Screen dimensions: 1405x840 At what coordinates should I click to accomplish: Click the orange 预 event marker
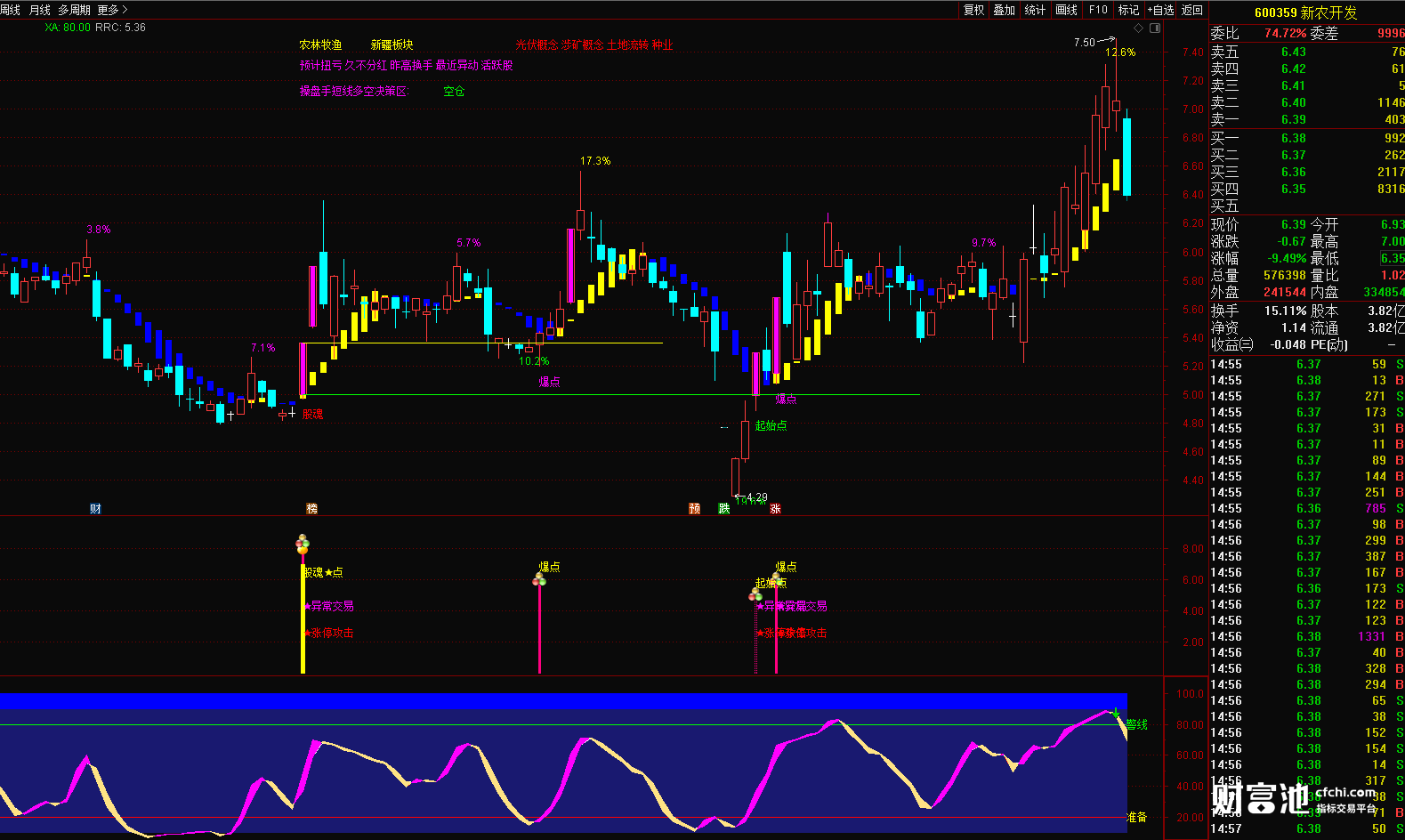tap(694, 509)
